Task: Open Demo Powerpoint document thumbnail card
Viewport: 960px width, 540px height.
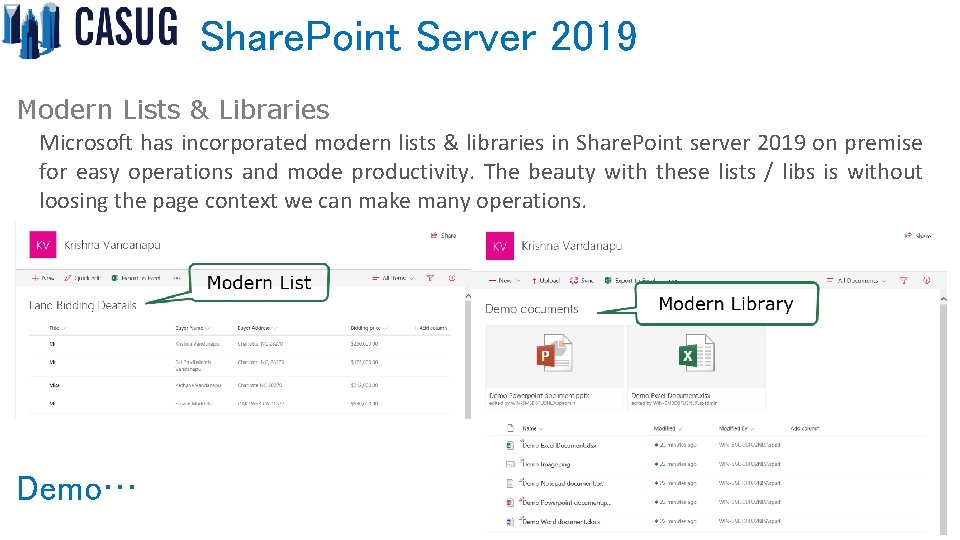Action: pos(554,366)
